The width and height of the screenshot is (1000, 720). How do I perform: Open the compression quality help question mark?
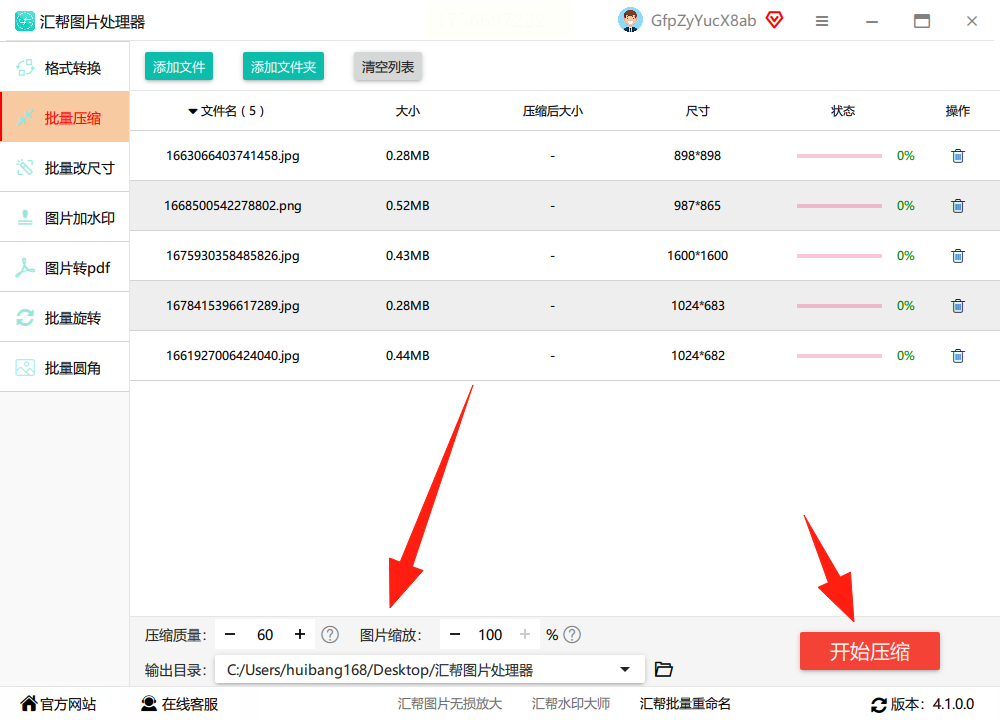[x=330, y=635]
